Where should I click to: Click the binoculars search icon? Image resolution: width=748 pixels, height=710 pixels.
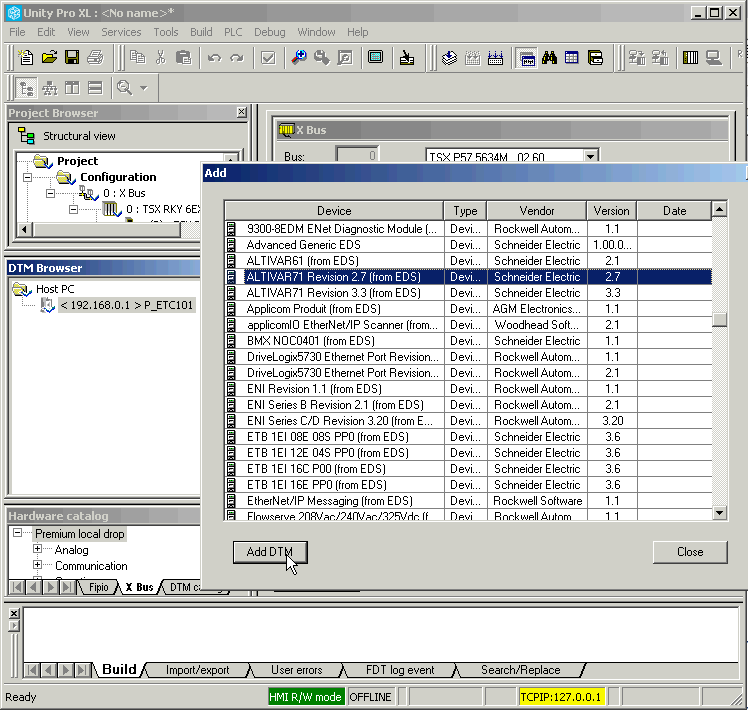click(550, 58)
